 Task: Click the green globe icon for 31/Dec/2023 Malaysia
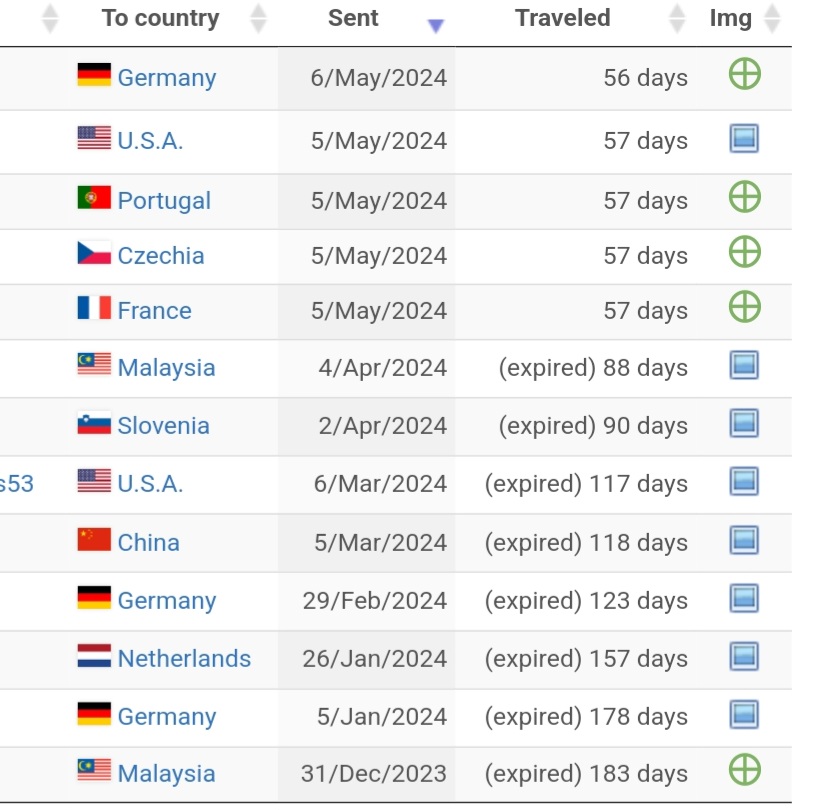[x=745, y=769]
